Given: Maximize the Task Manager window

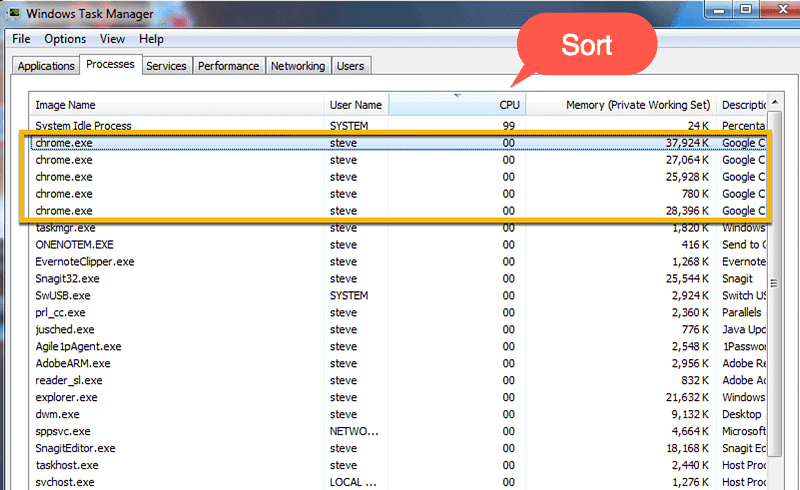Looking at the screenshot, I should pyautogui.click(x=746, y=10).
